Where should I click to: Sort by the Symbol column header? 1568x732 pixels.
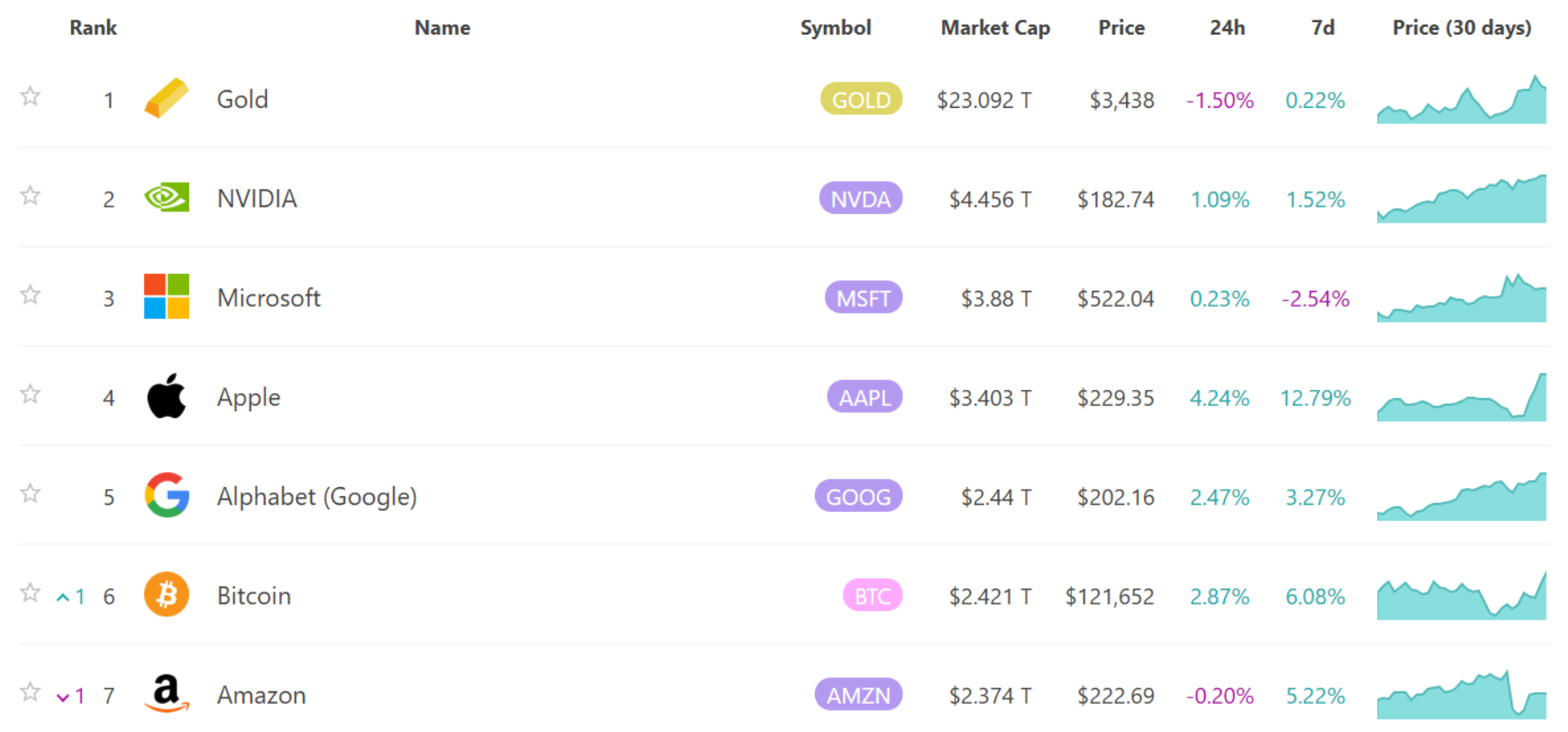[x=835, y=27]
